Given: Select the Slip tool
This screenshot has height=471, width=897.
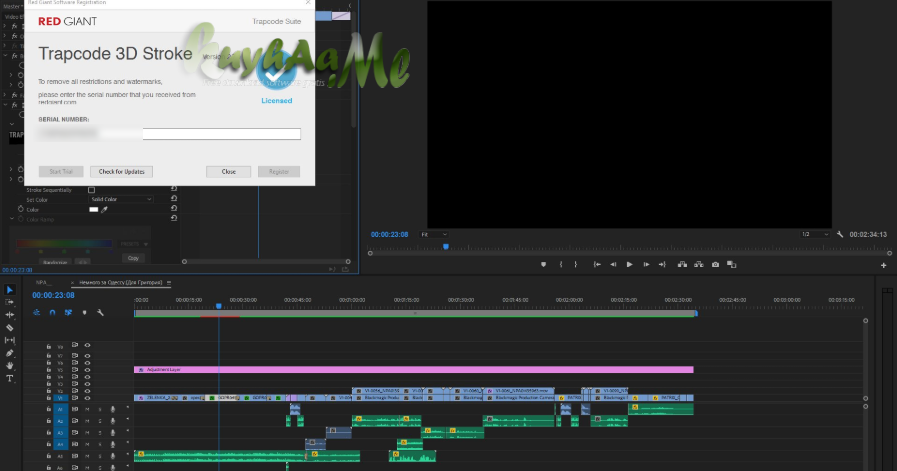Looking at the screenshot, I should point(10,340).
